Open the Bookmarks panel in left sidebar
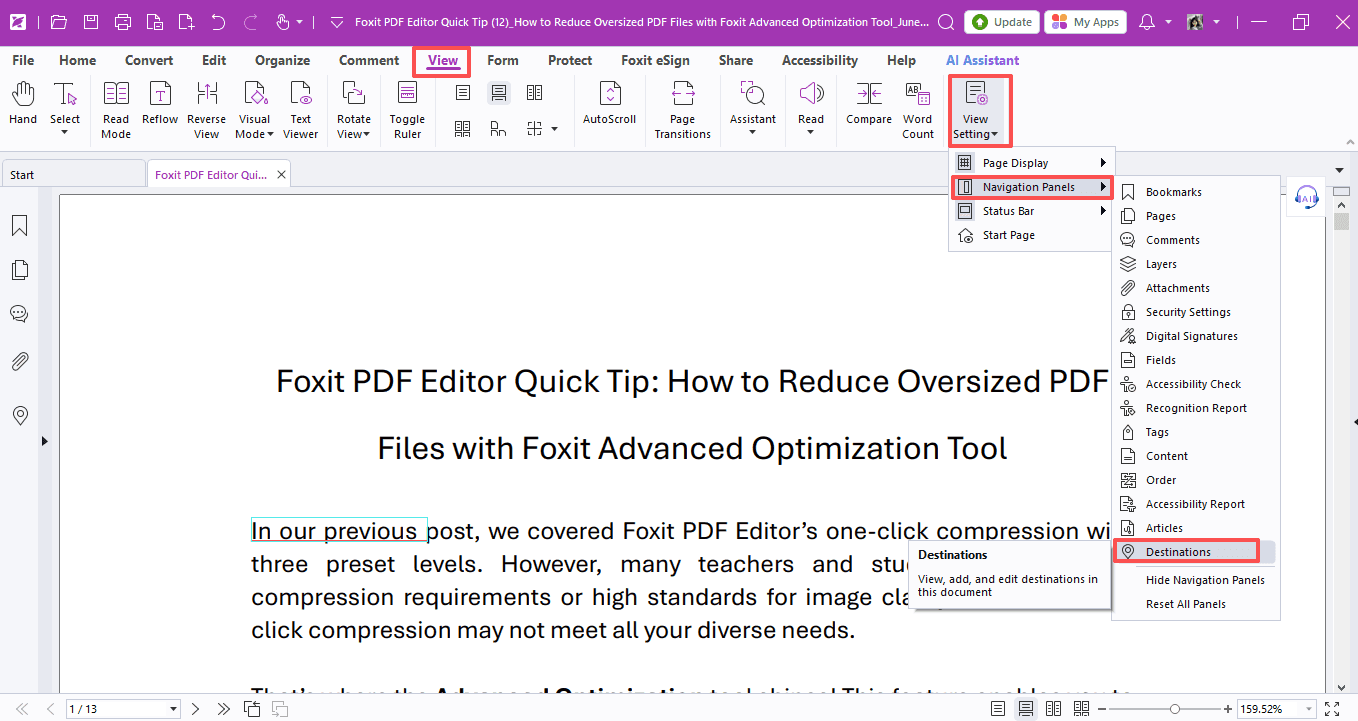This screenshot has width=1358, height=721. 19,226
